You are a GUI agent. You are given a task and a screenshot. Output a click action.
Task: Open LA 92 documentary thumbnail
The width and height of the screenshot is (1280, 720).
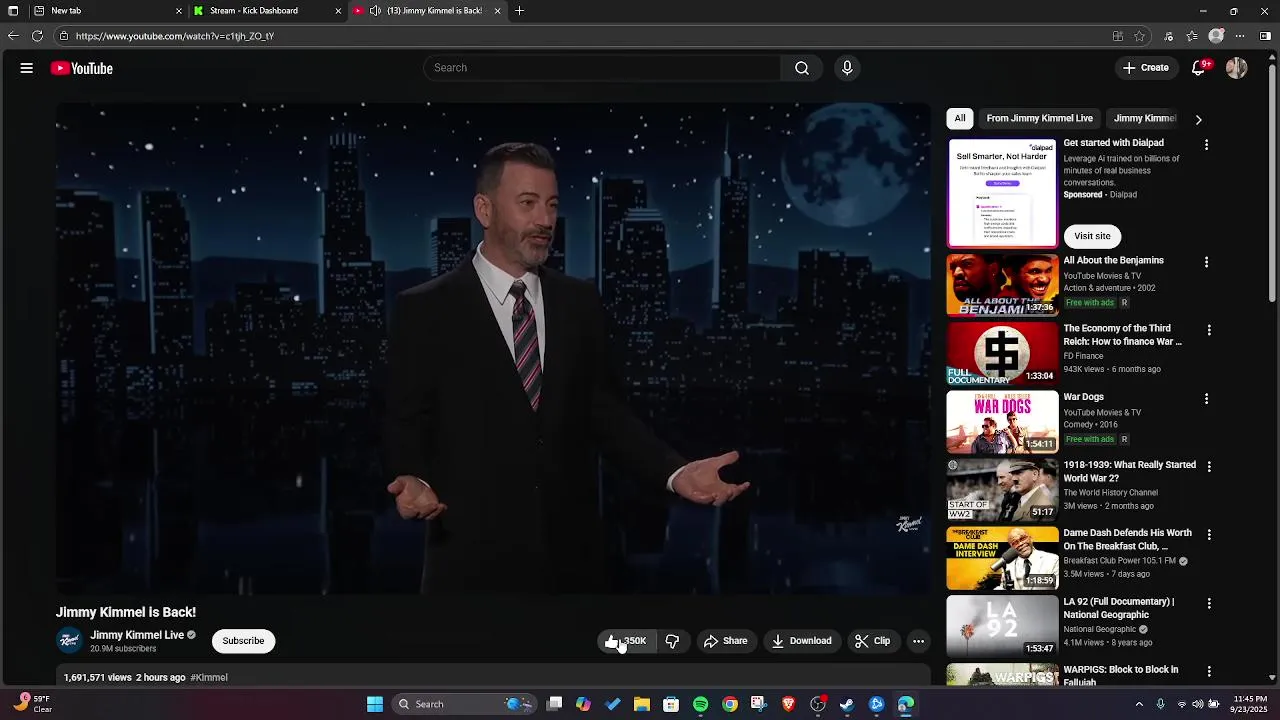1002,627
